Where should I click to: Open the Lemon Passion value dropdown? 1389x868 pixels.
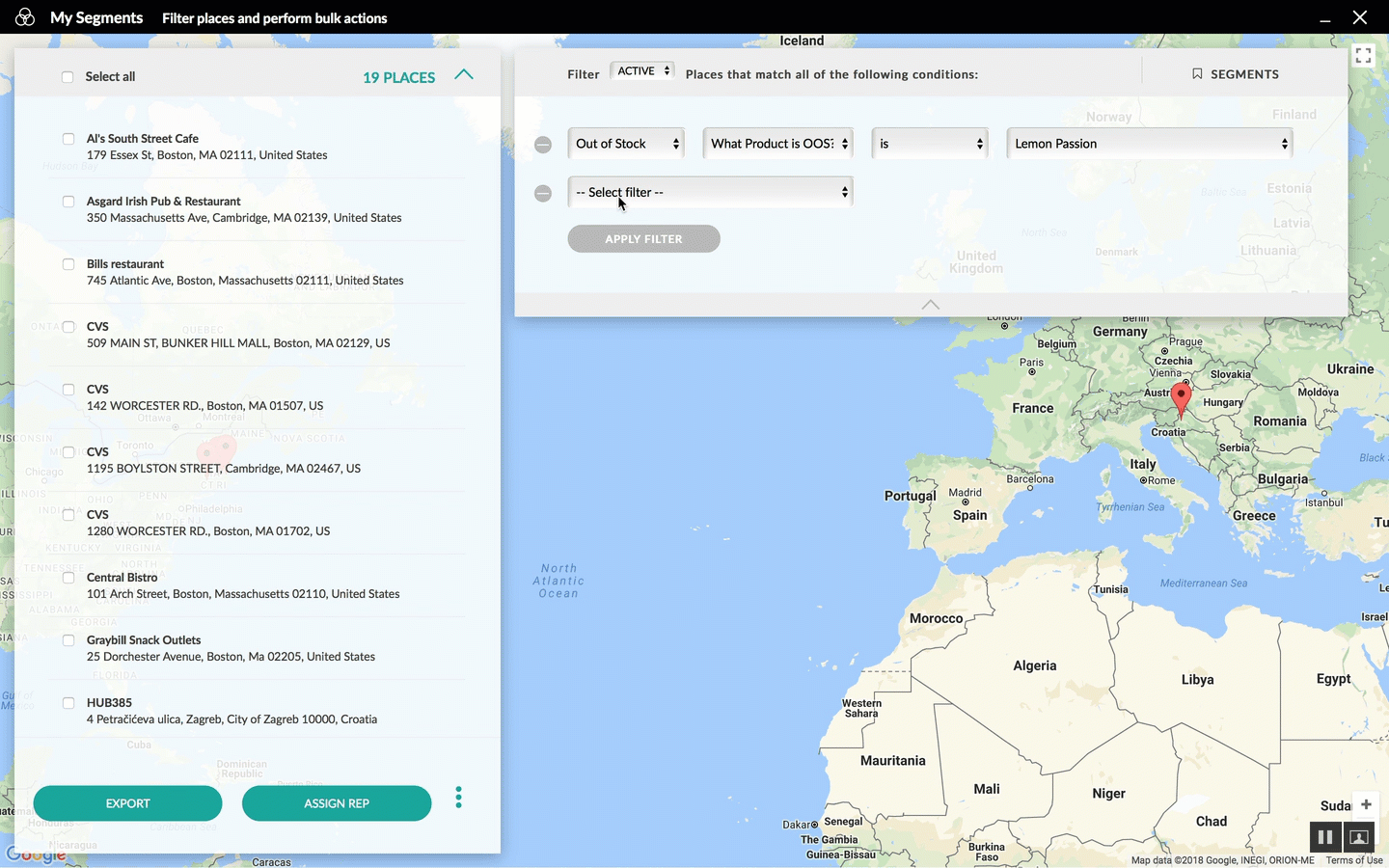(1150, 144)
